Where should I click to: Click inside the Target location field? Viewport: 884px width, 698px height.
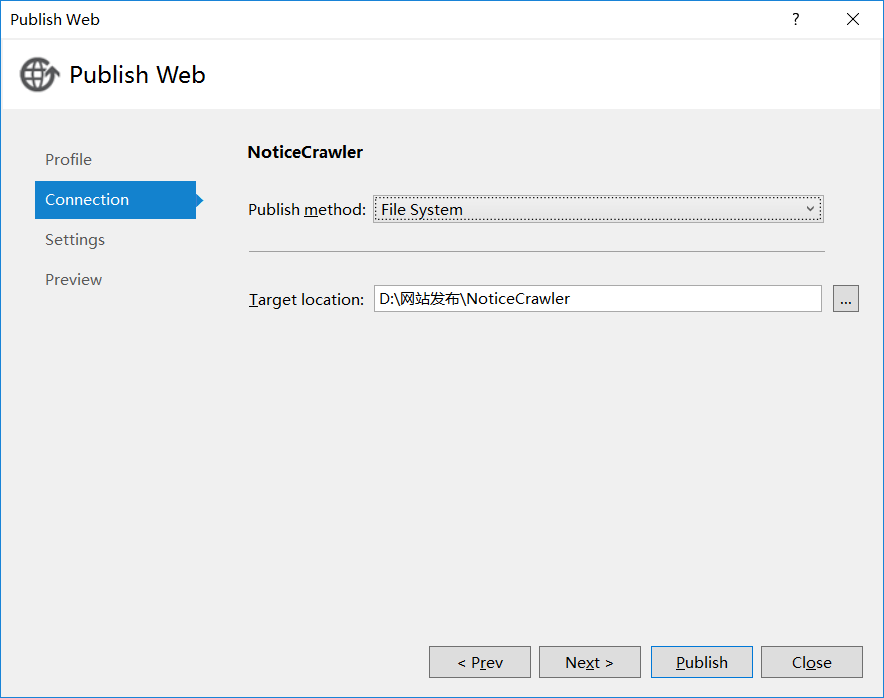[x=597, y=298]
